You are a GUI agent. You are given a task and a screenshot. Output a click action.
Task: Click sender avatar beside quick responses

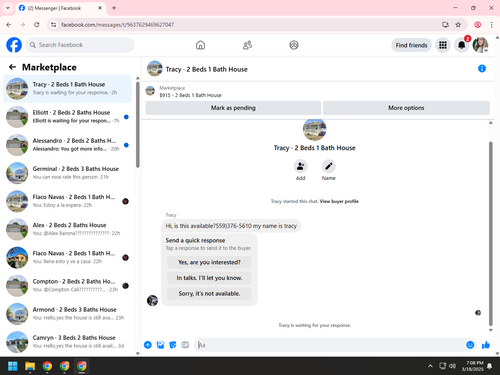[152, 300]
